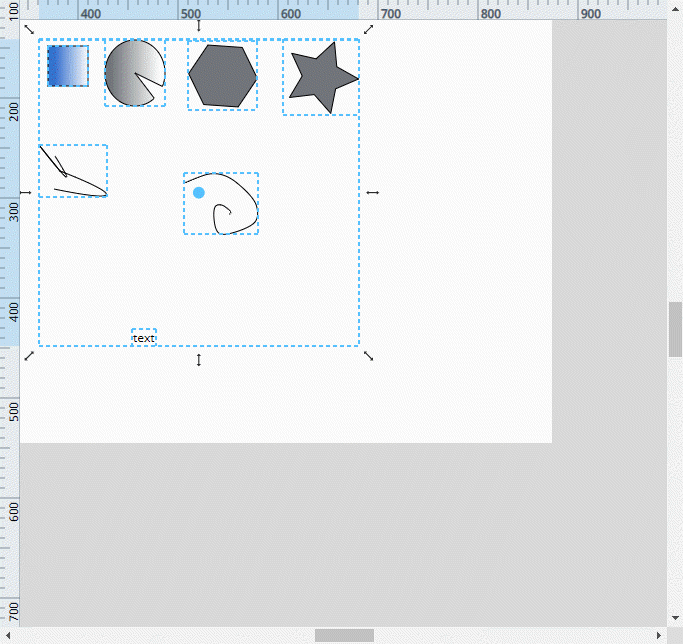Select the "text" object on canvas
683x644 pixels.
144,338
